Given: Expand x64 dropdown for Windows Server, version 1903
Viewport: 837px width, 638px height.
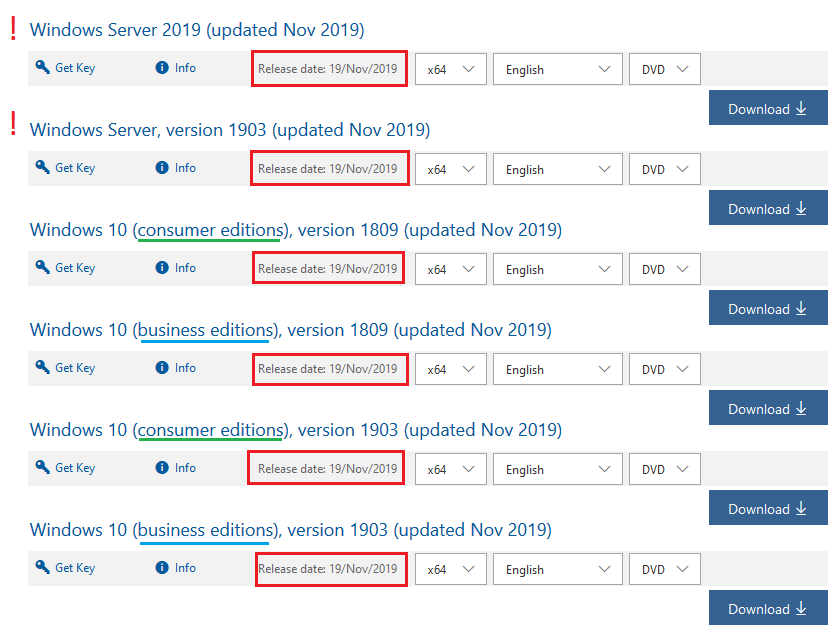Looking at the screenshot, I should (451, 169).
